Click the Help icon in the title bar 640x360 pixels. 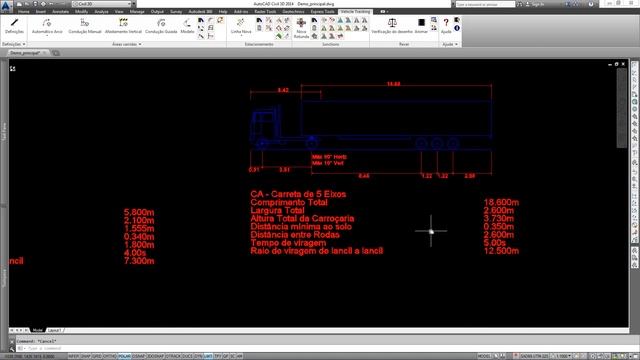coord(591,4)
